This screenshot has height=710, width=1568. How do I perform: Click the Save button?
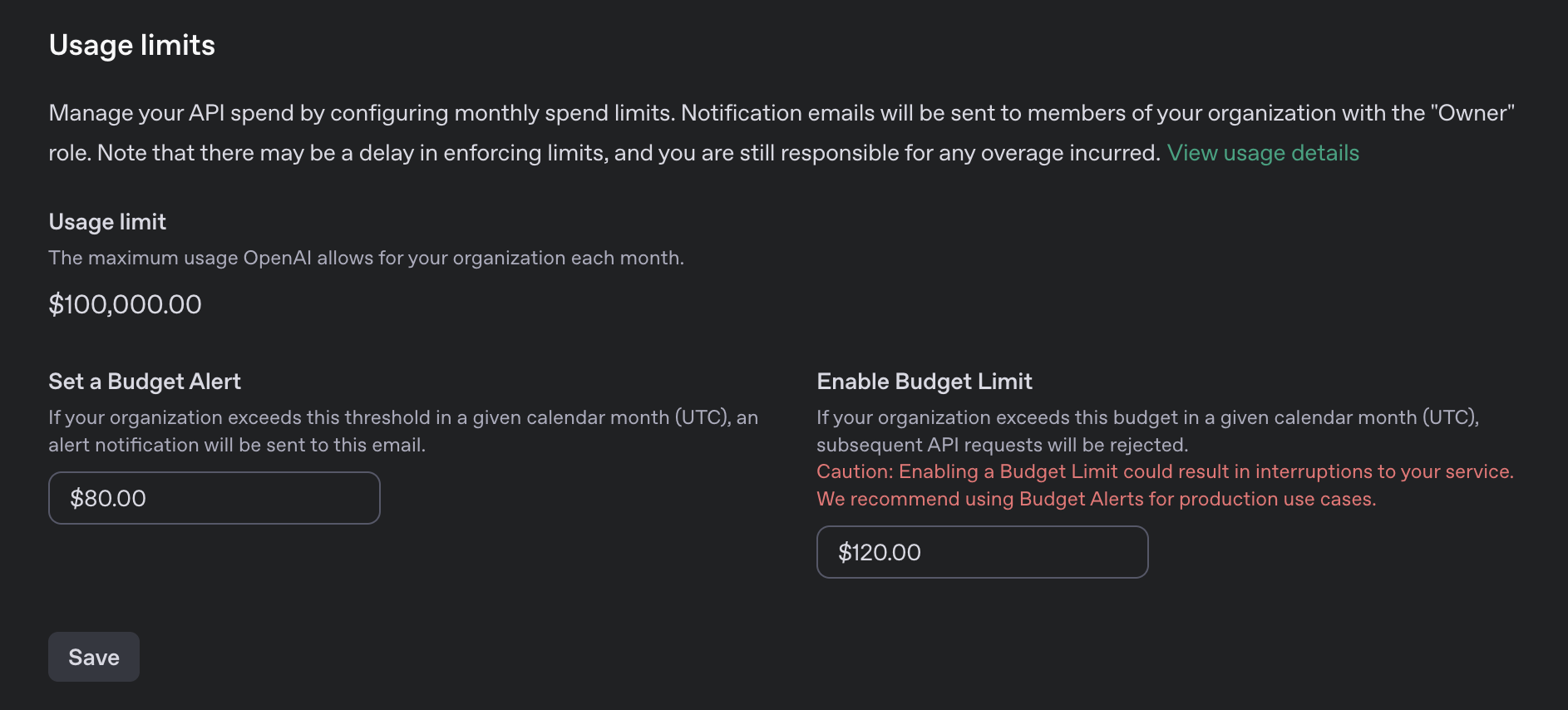94,657
